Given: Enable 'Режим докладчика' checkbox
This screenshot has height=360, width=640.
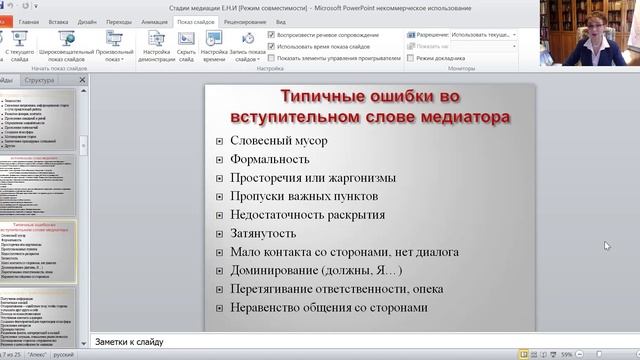Looking at the screenshot, I should (x=411, y=58).
